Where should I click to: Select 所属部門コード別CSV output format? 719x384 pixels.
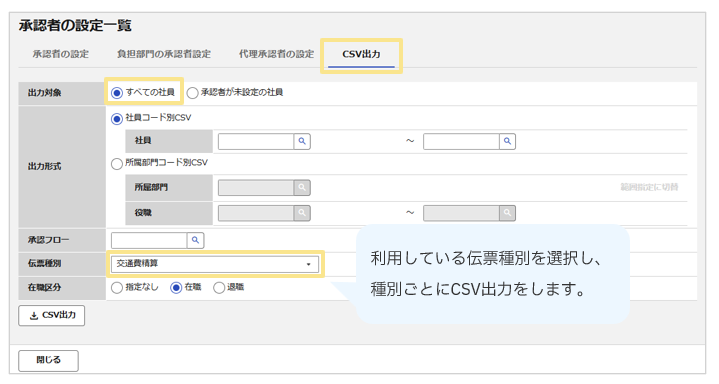tap(117, 164)
